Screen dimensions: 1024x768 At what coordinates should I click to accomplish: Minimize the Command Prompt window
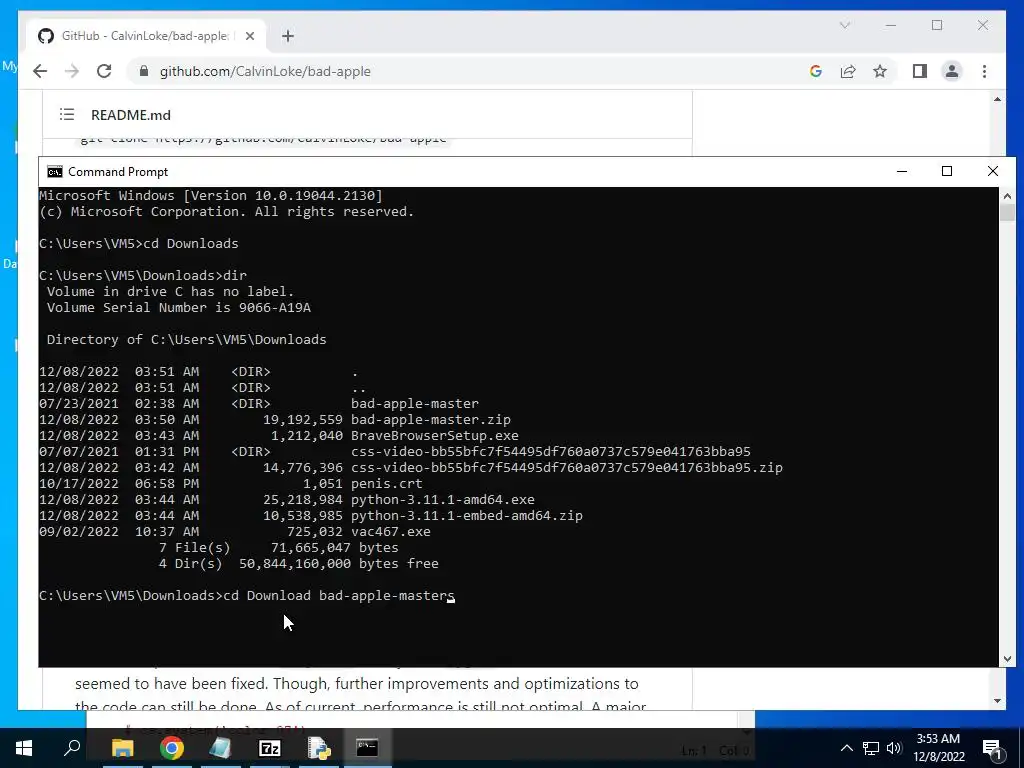tap(902, 171)
